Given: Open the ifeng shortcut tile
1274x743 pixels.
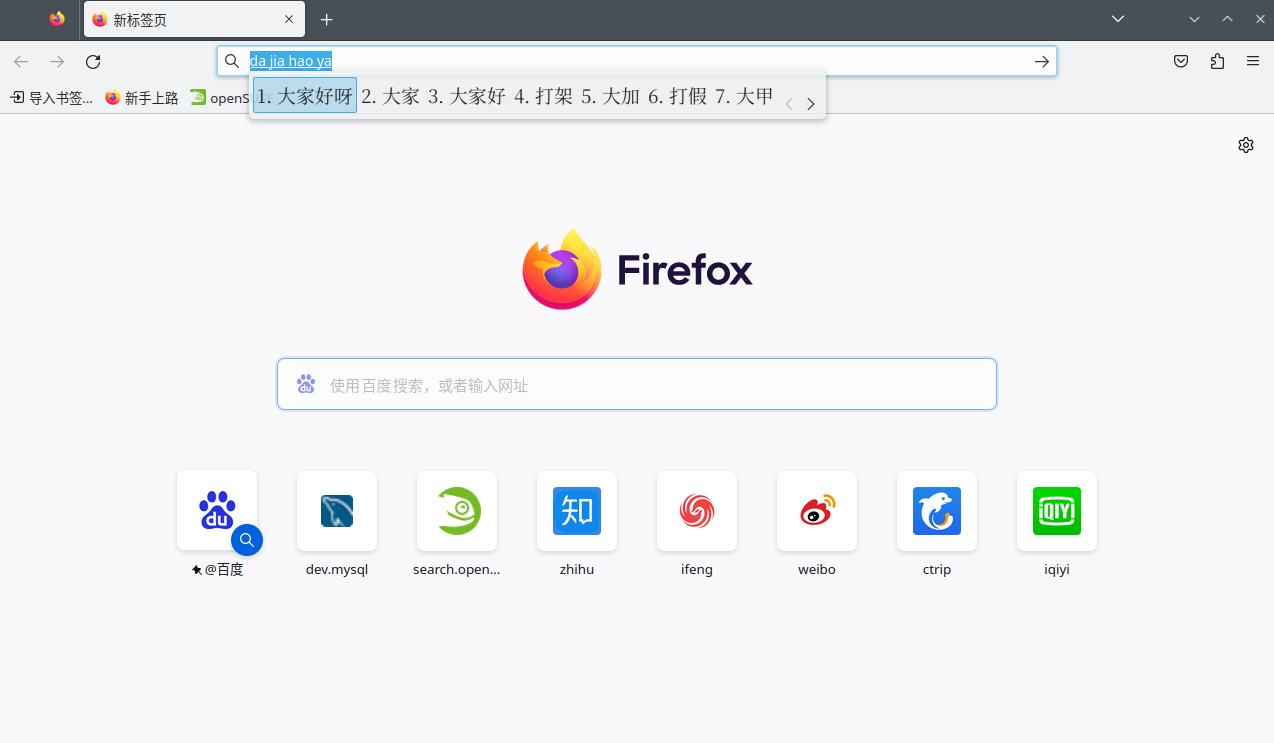Looking at the screenshot, I should tap(697, 511).
